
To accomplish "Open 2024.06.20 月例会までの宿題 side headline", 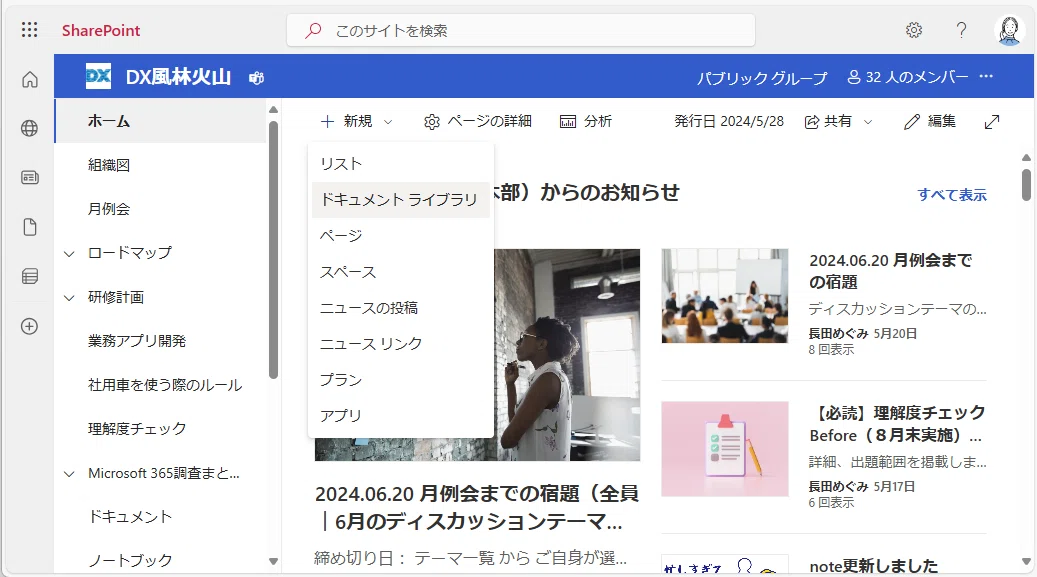I will (891, 271).
